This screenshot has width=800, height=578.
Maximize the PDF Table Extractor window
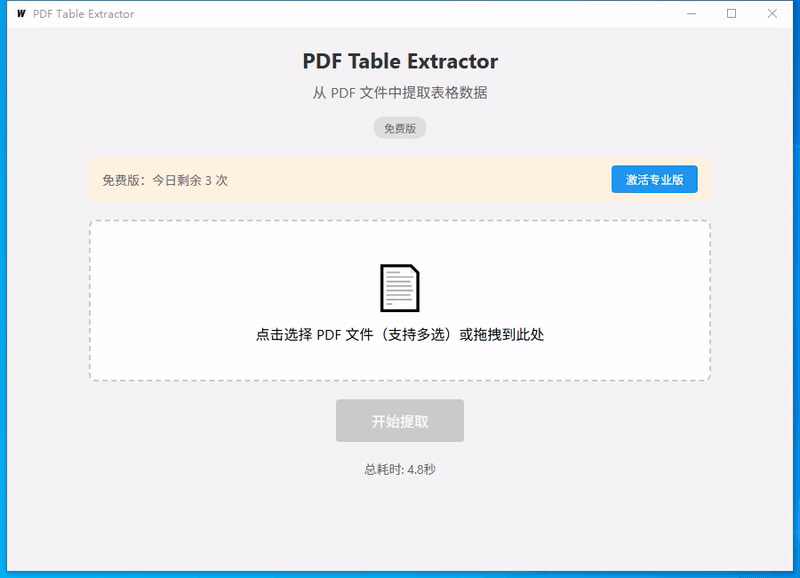coord(731,14)
